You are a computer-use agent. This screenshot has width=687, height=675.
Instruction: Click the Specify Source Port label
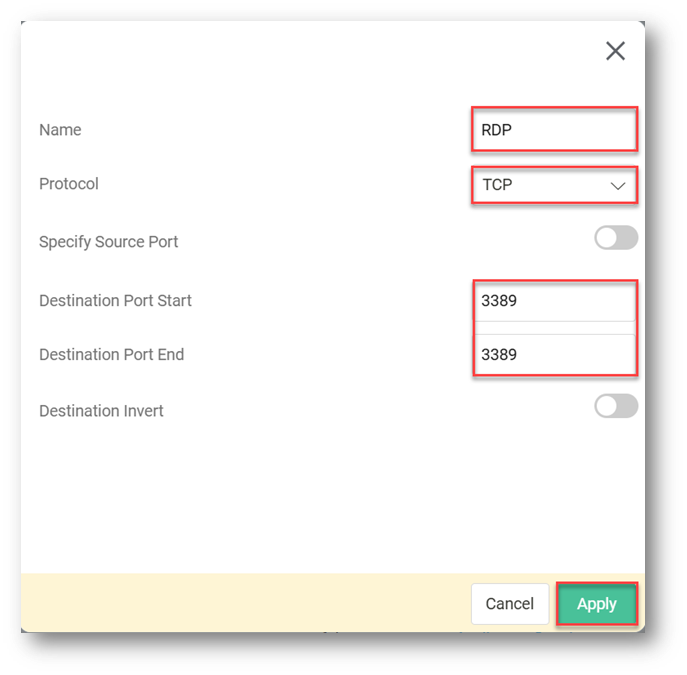[109, 242]
